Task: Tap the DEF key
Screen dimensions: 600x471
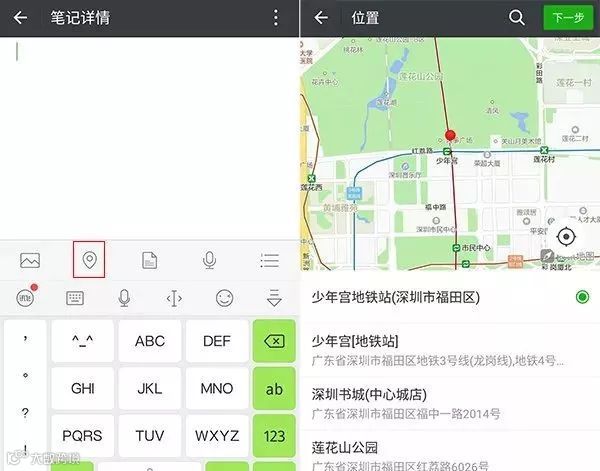Action: click(217, 341)
